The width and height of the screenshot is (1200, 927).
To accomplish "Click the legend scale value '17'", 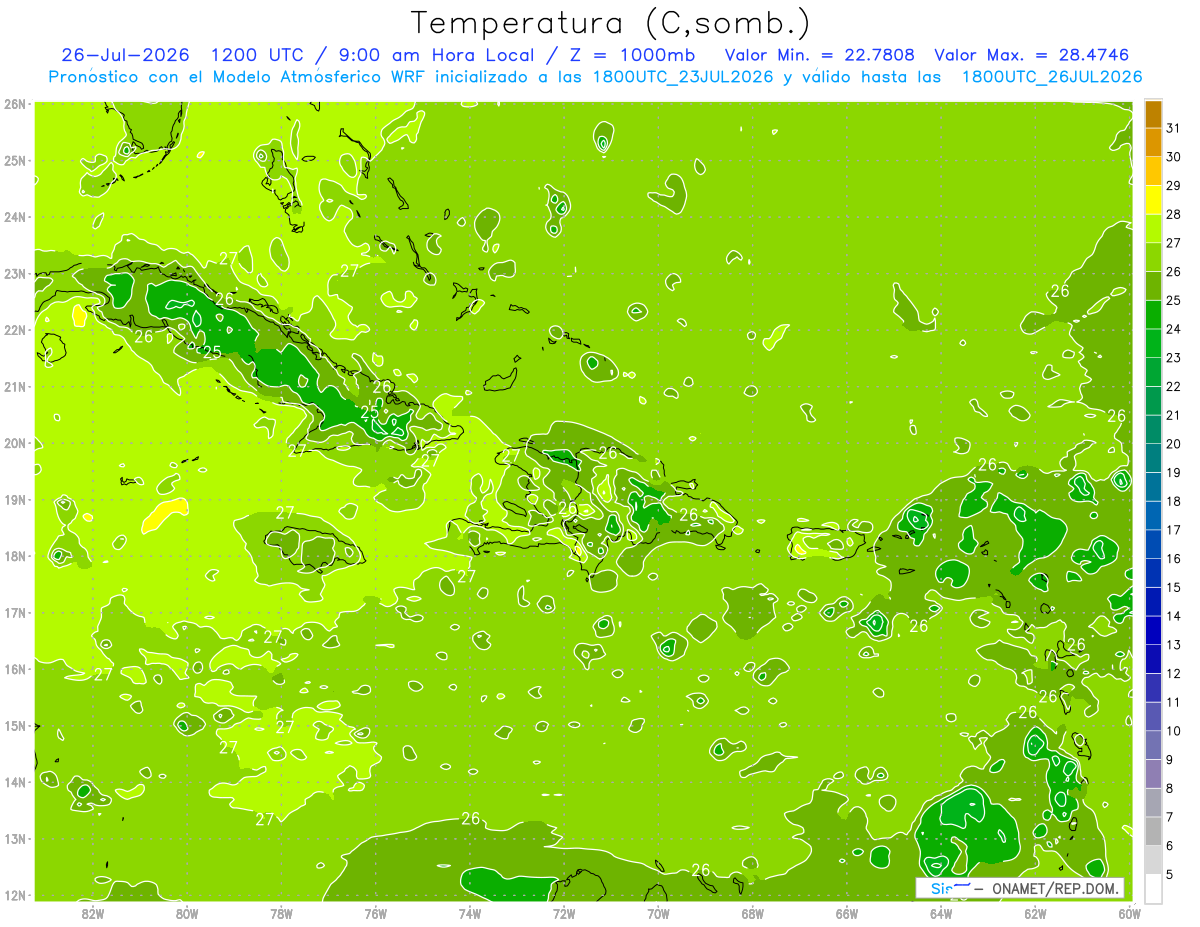I will click(x=1173, y=530).
